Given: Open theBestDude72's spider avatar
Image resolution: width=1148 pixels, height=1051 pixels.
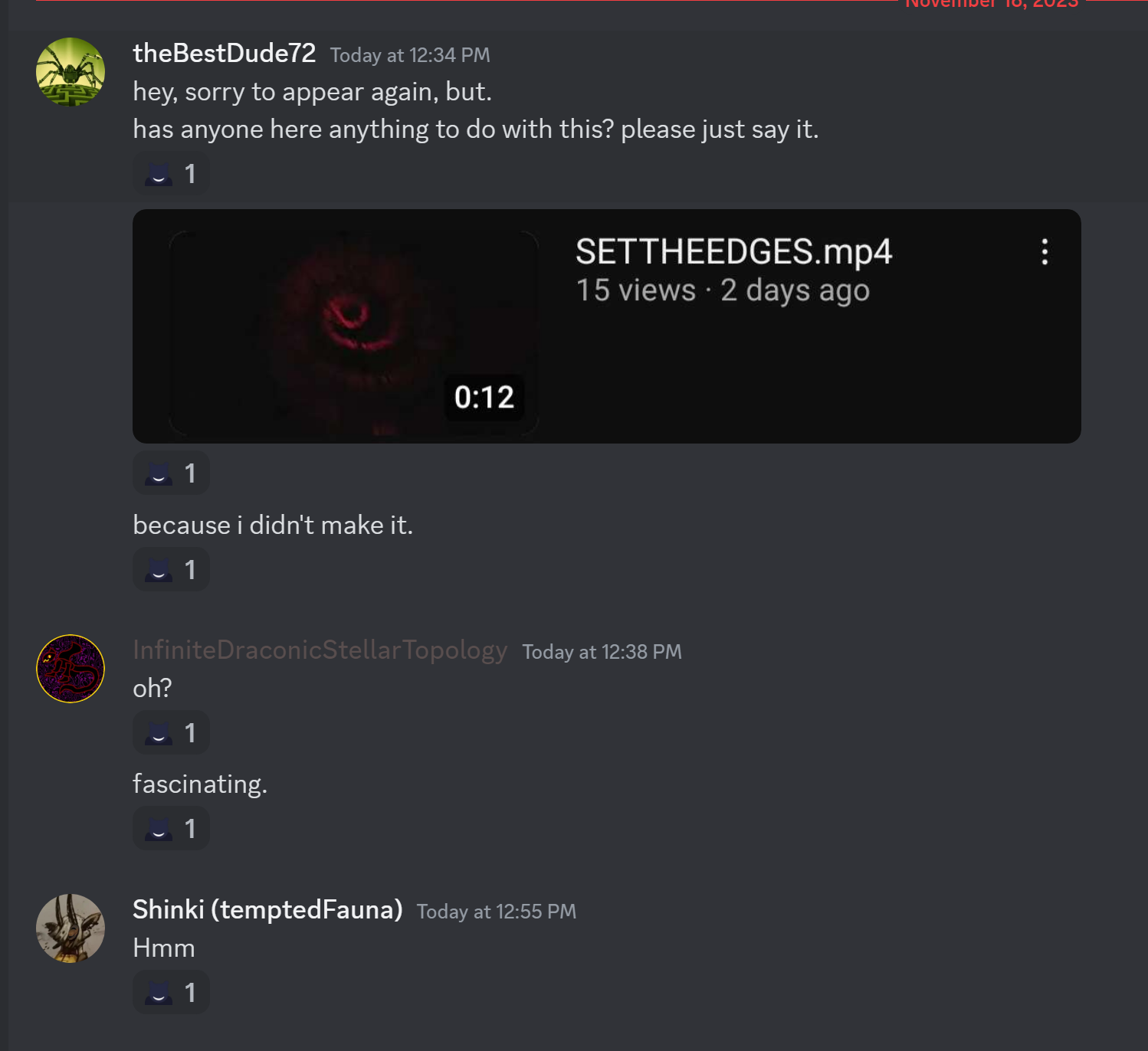Looking at the screenshot, I should click(71, 72).
